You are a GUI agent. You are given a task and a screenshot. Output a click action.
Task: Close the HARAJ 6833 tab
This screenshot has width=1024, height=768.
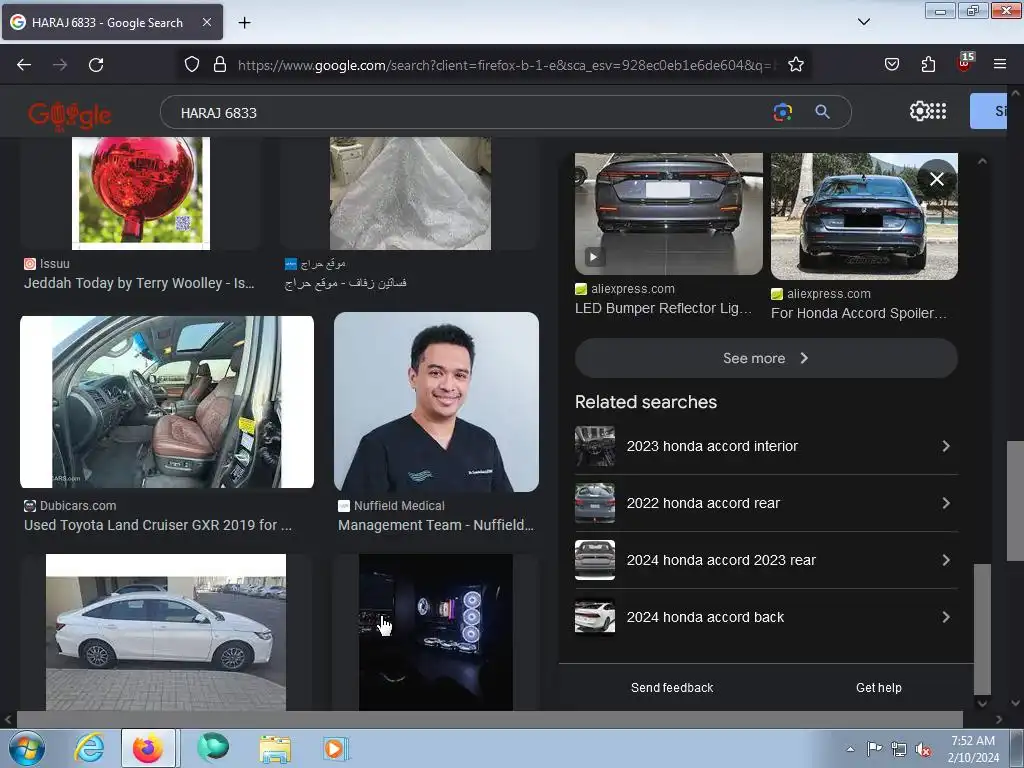[206, 22]
